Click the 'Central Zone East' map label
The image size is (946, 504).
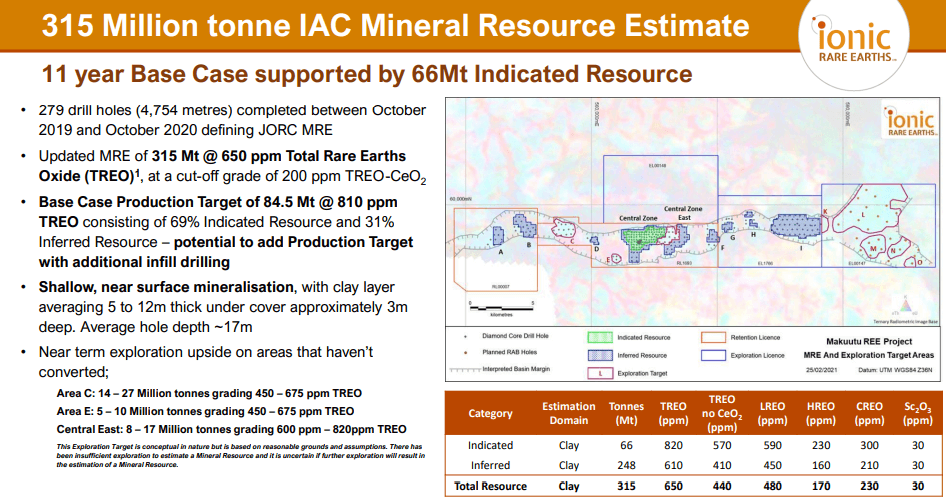pyautogui.click(x=684, y=213)
